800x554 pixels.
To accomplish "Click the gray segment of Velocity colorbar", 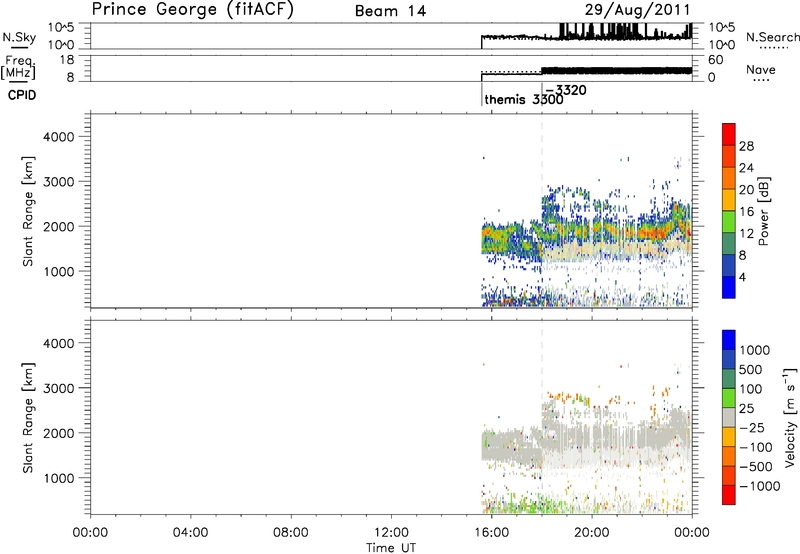I will 729,418.
